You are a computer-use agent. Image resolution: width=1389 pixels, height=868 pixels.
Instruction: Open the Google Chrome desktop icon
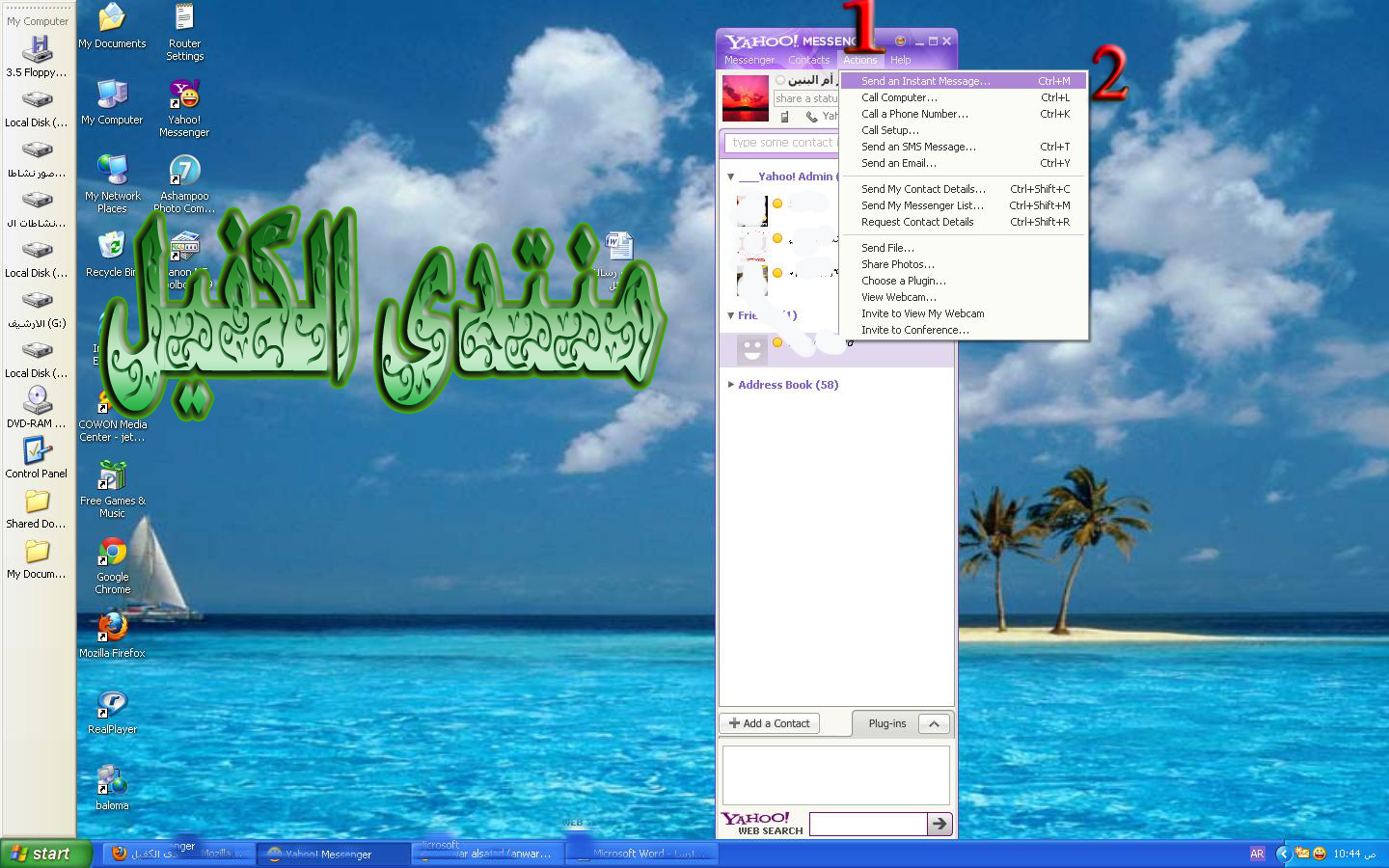coord(112,553)
